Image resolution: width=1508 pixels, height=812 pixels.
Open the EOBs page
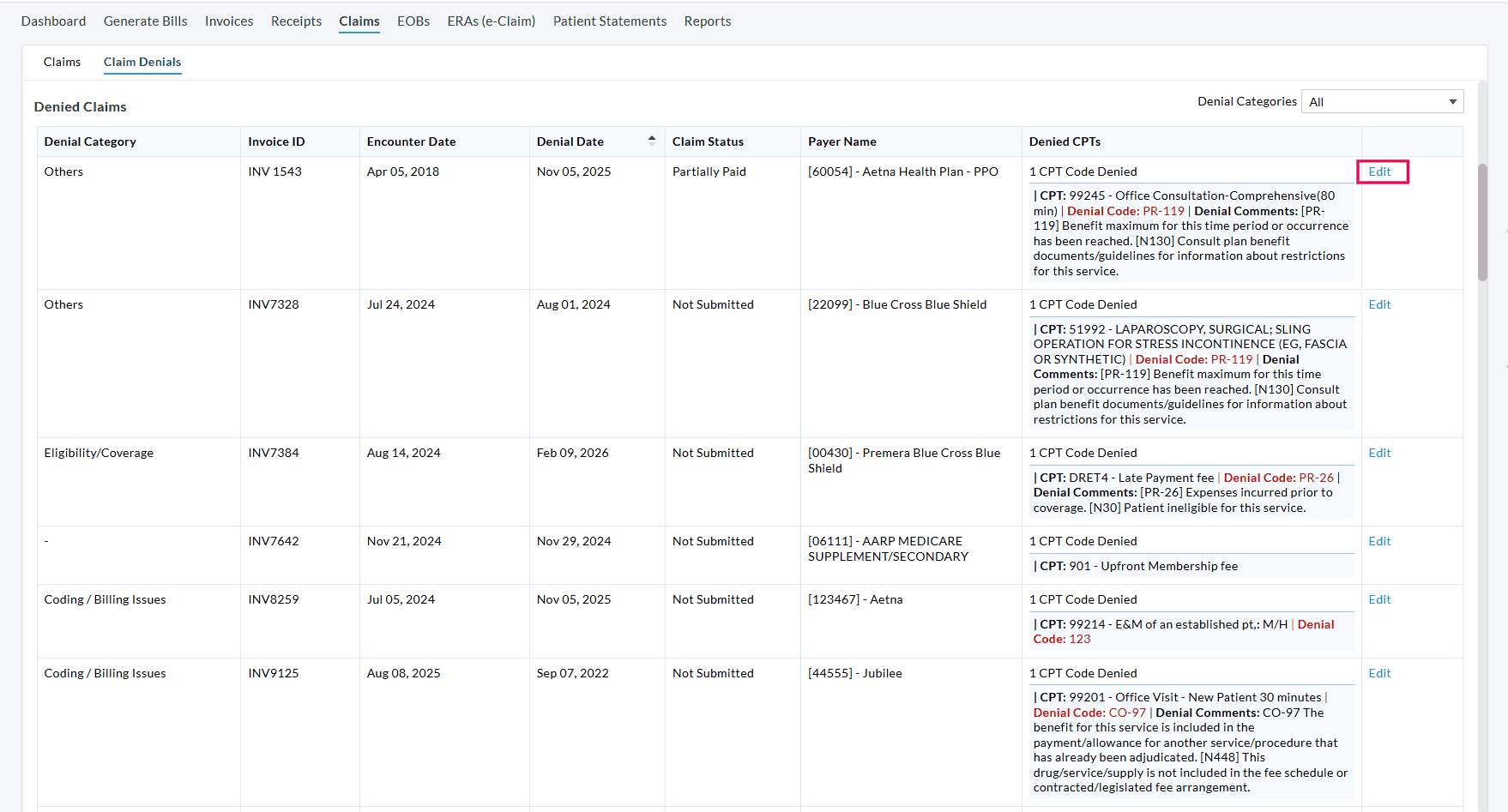coord(413,21)
